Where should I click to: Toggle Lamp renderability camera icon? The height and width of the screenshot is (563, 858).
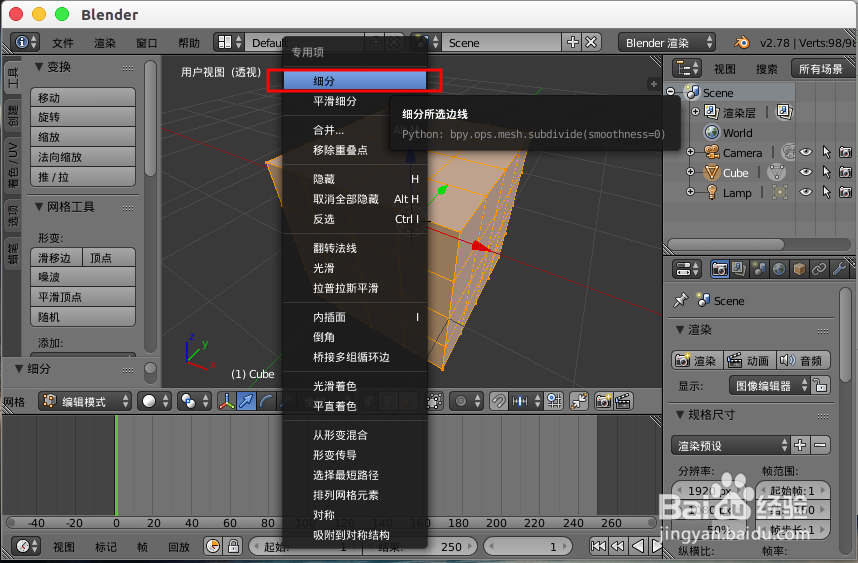click(845, 192)
